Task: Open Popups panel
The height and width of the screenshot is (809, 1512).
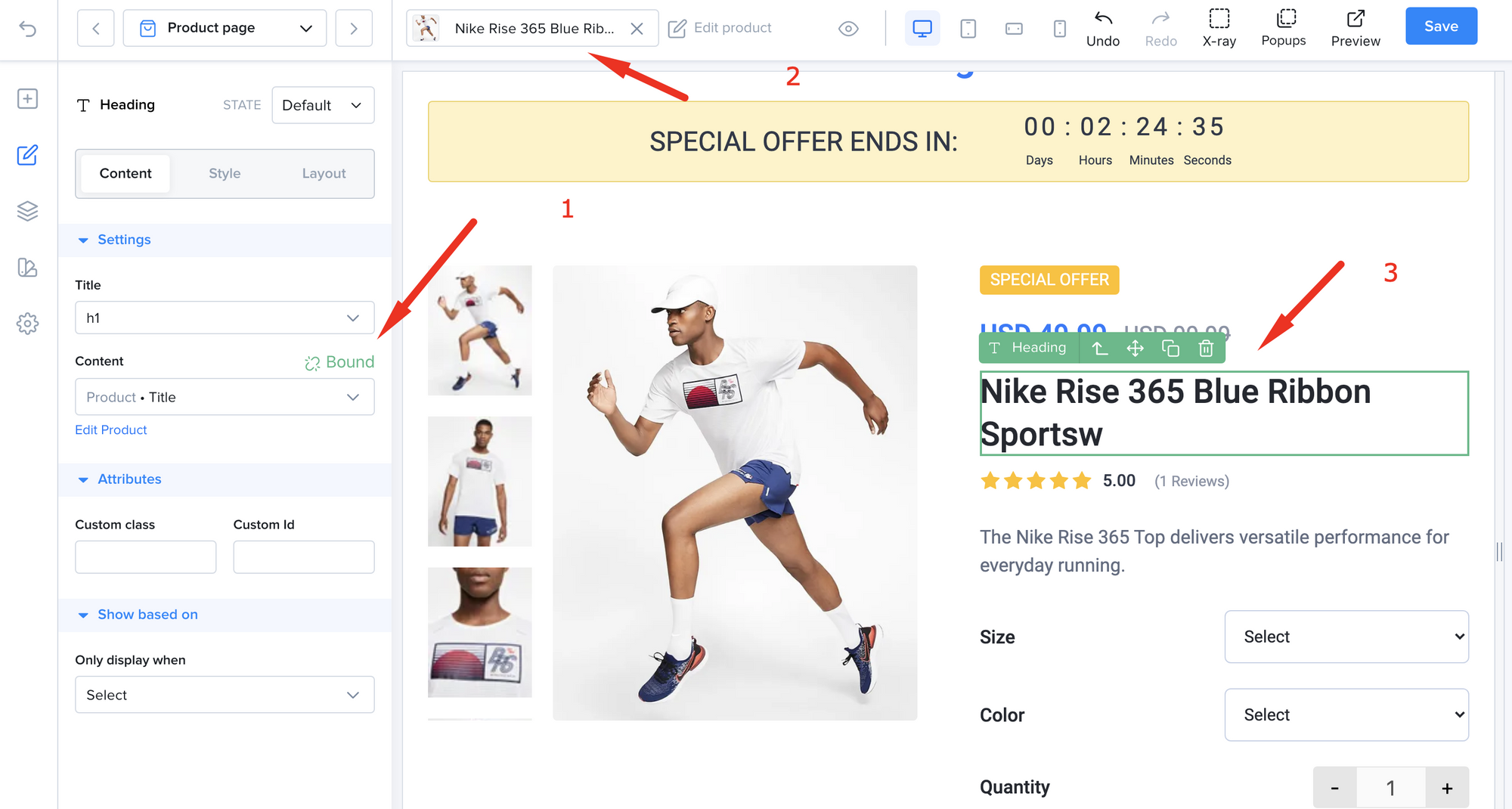Action: (x=1284, y=29)
